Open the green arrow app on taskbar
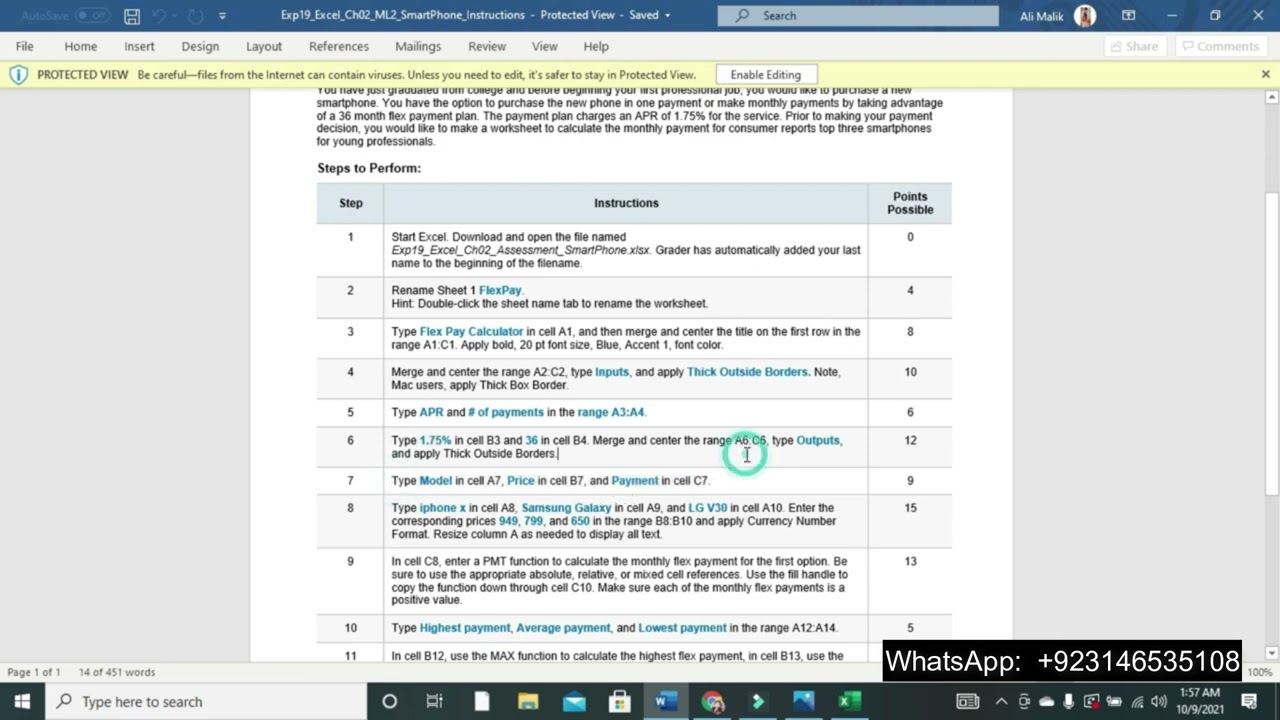1280x720 pixels. (758, 701)
